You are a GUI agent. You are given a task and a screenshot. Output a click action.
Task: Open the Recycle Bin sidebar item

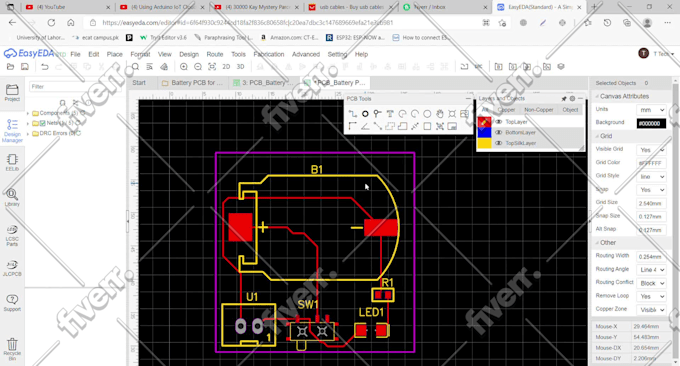point(12,350)
